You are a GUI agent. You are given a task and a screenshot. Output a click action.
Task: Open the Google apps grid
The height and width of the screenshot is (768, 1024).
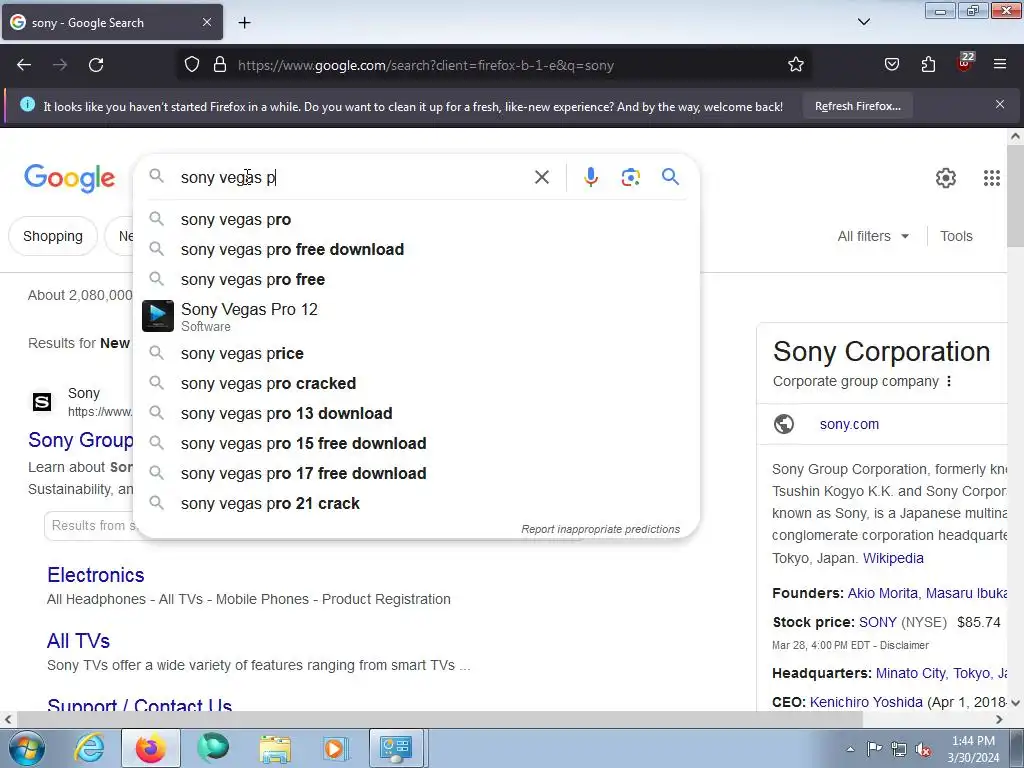[991, 178]
